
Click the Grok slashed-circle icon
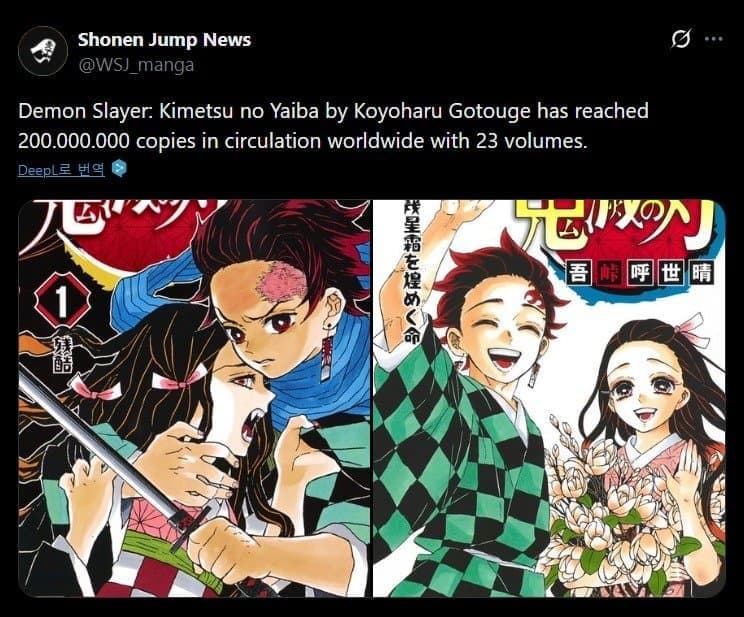pyautogui.click(x=680, y=39)
